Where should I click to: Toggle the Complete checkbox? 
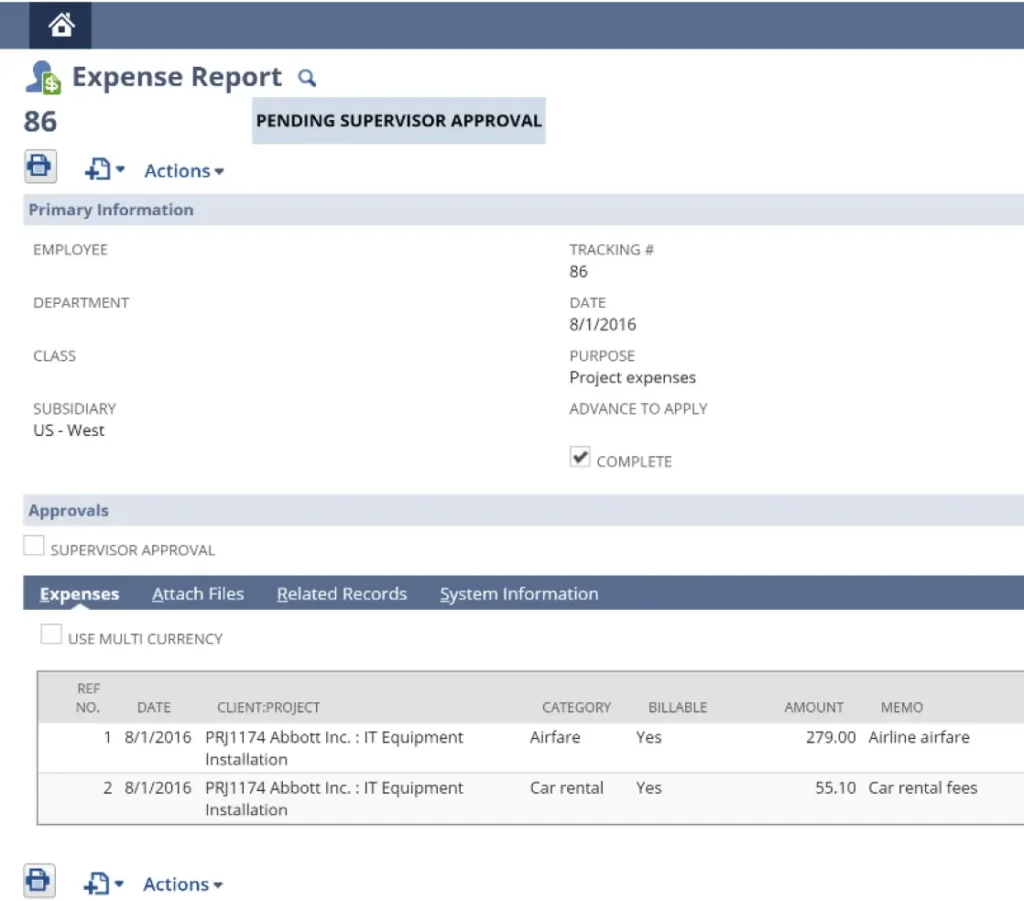[x=580, y=458]
